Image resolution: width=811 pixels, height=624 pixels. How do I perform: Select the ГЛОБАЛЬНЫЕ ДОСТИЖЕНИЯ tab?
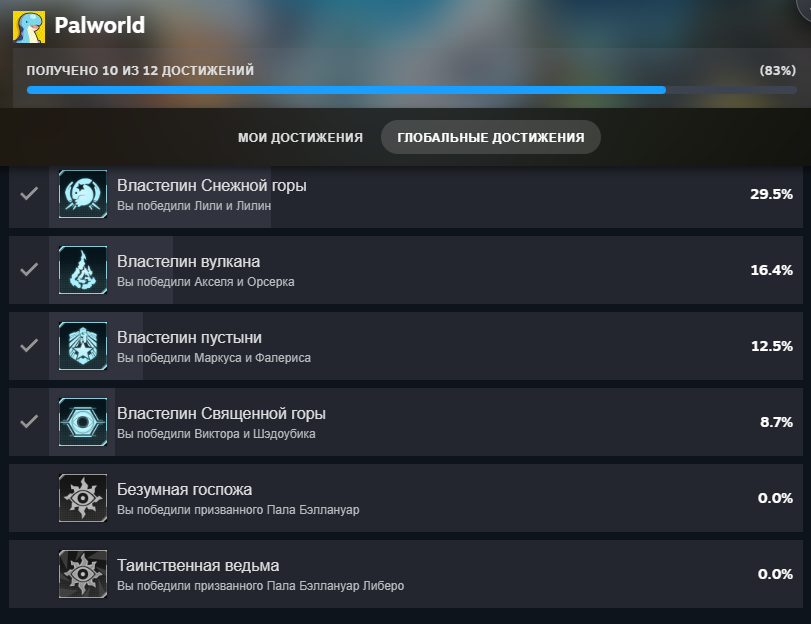coord(491,138)
